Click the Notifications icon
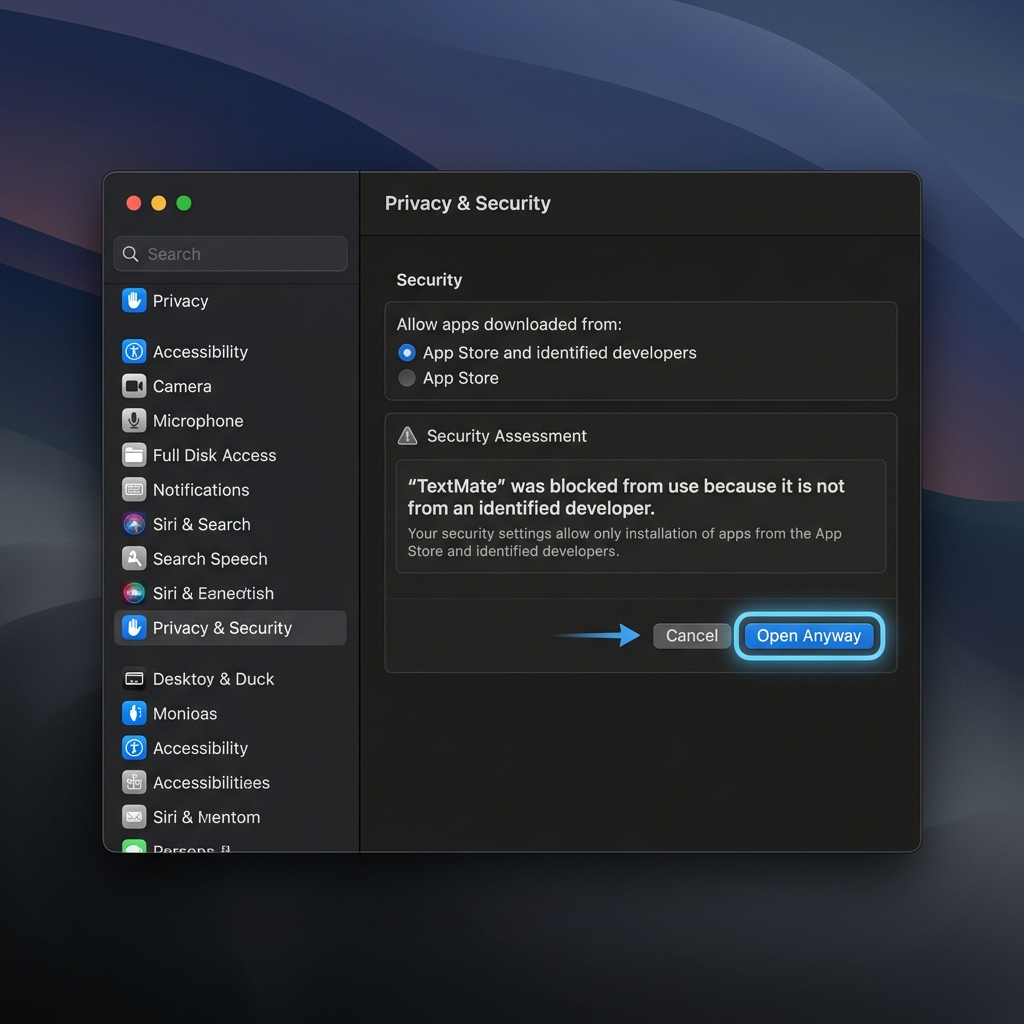This screenshot has width=1024, height=1024. coord(133,489)
